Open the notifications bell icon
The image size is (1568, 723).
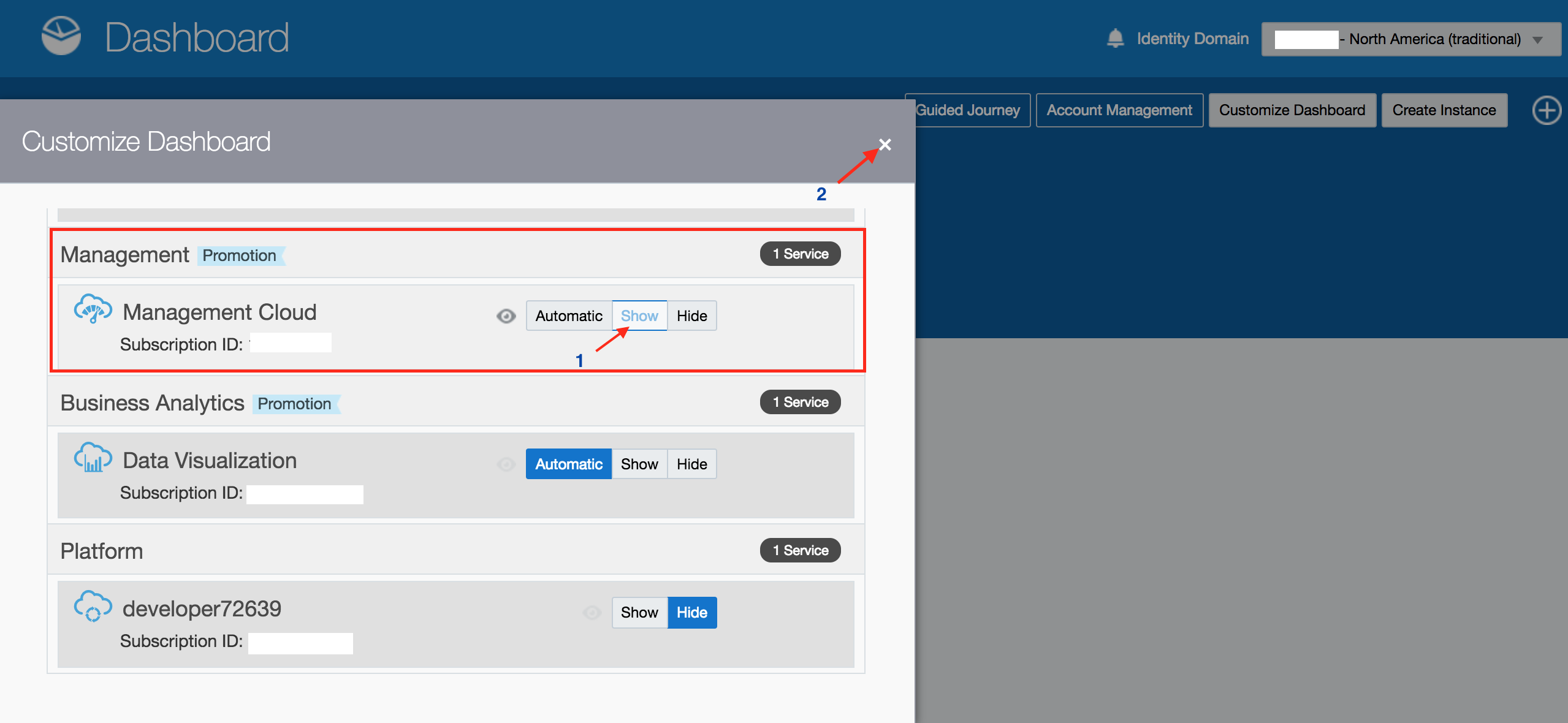click(x=1115, y=39)
